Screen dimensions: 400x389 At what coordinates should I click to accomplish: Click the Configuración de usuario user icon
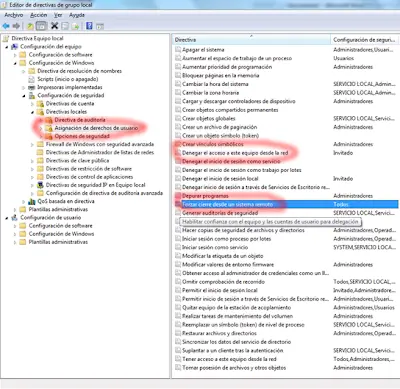pyautogui.click(x=15, y=218)
